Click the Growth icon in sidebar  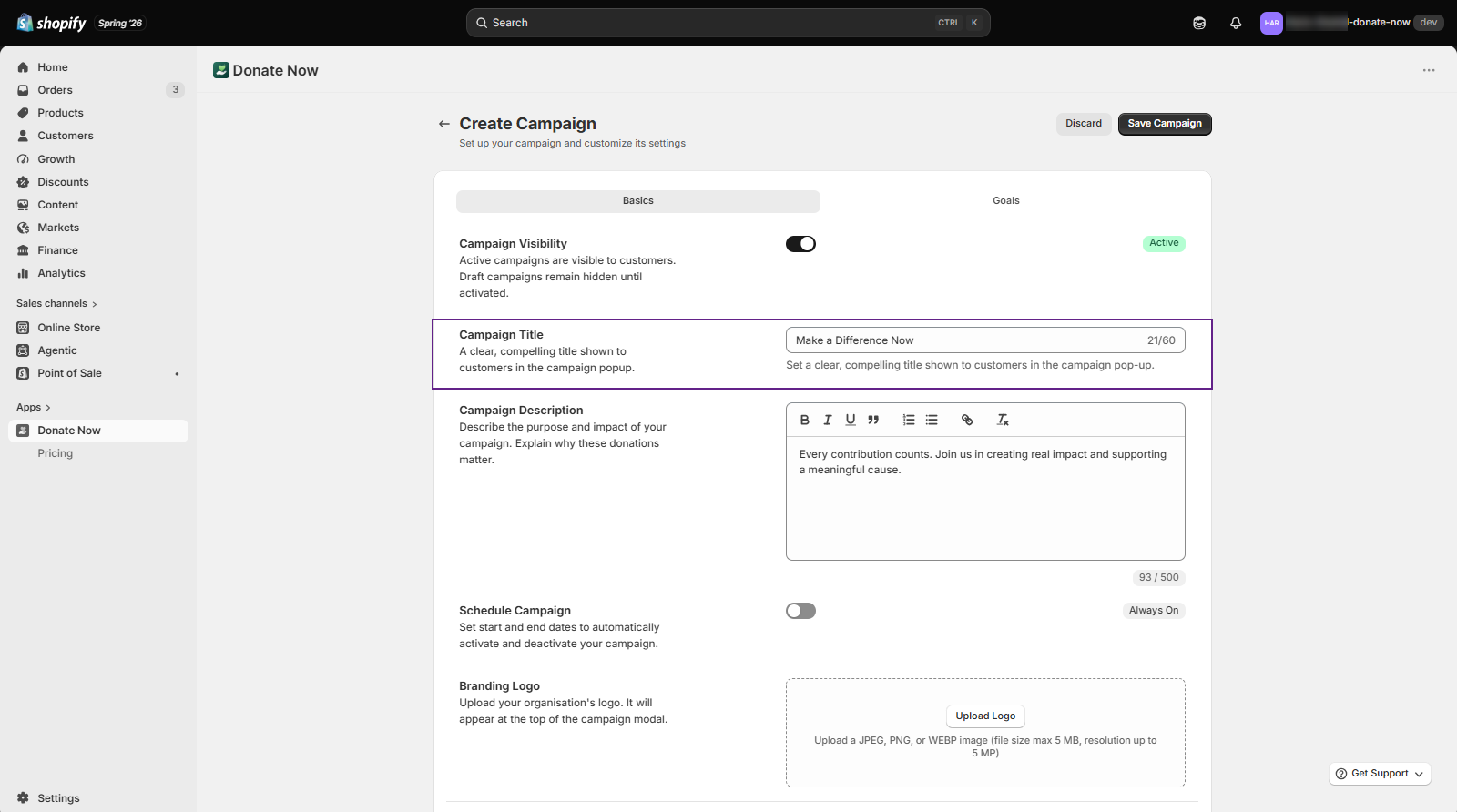(x=23, y=159)
